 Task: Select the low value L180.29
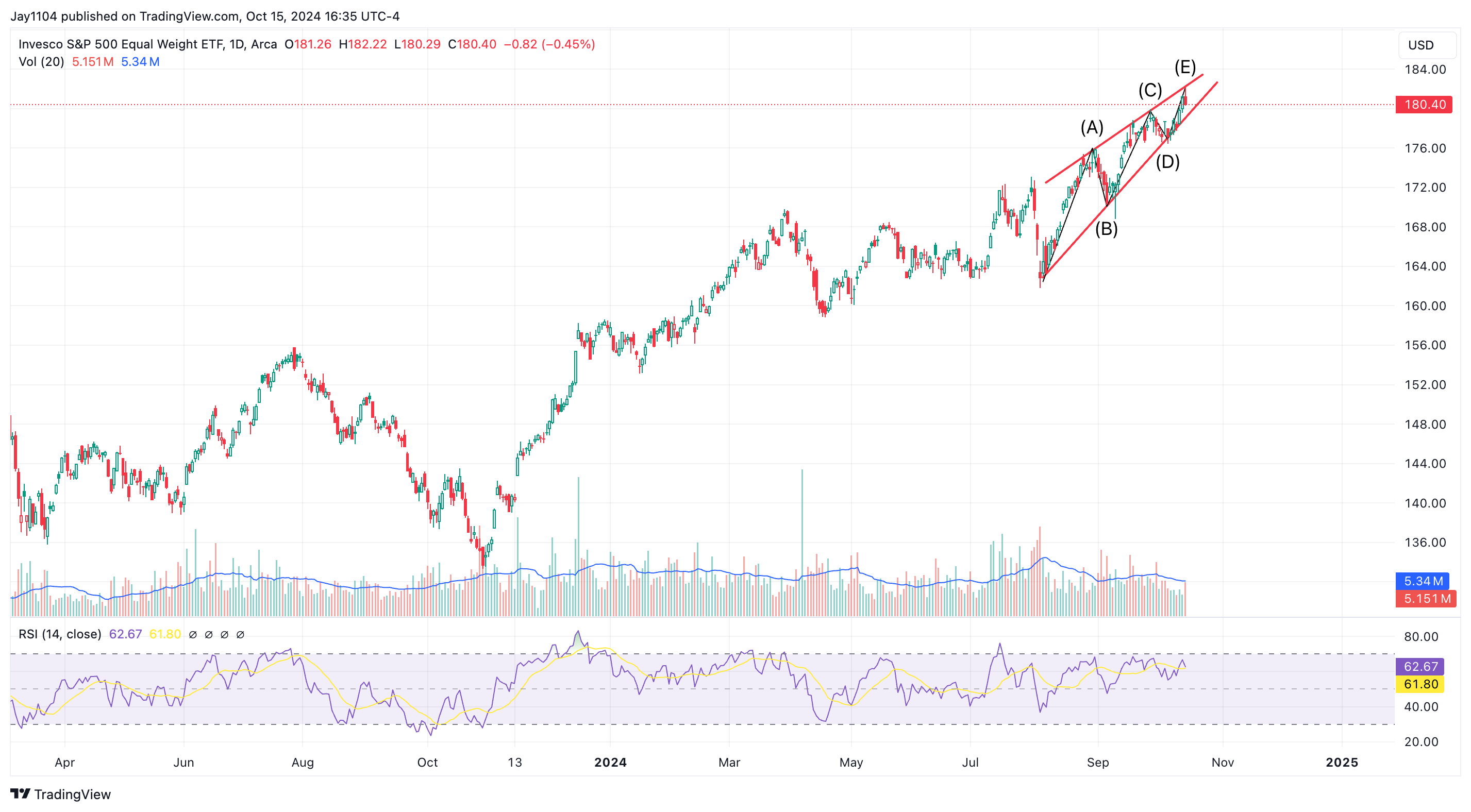[417, 44]
